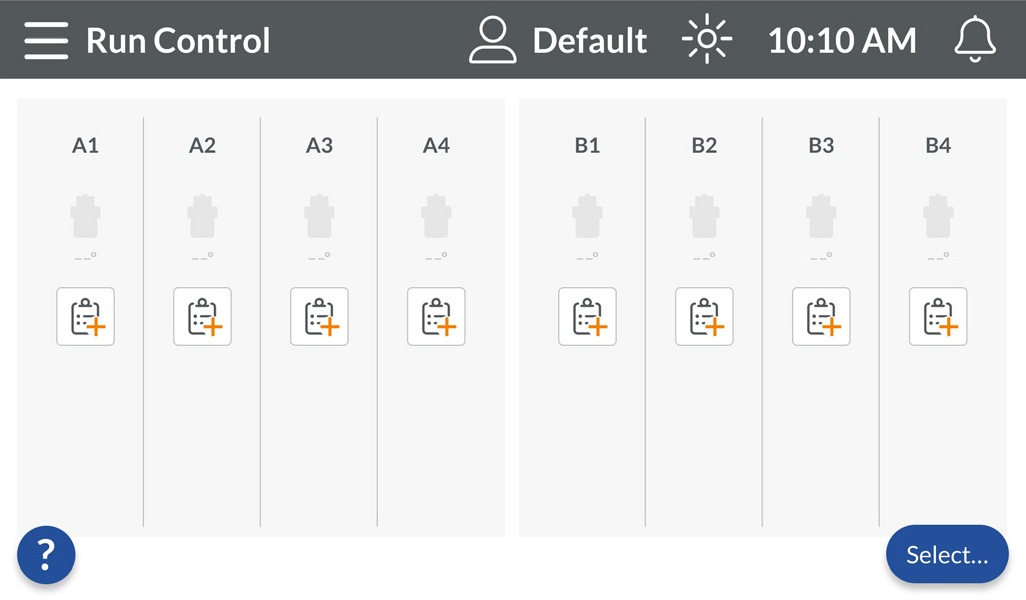
Task: Click the Run Control title
Action: coord(178,41)
